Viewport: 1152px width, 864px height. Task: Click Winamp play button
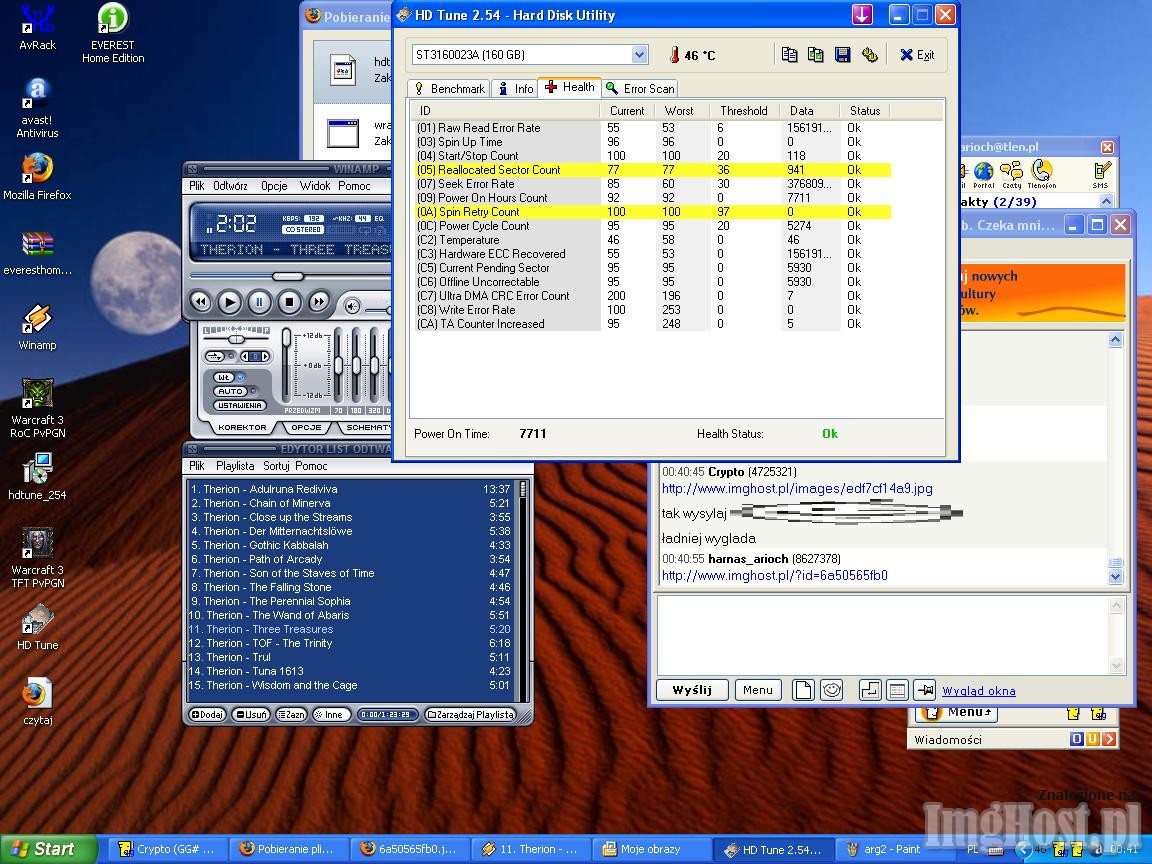230,302
